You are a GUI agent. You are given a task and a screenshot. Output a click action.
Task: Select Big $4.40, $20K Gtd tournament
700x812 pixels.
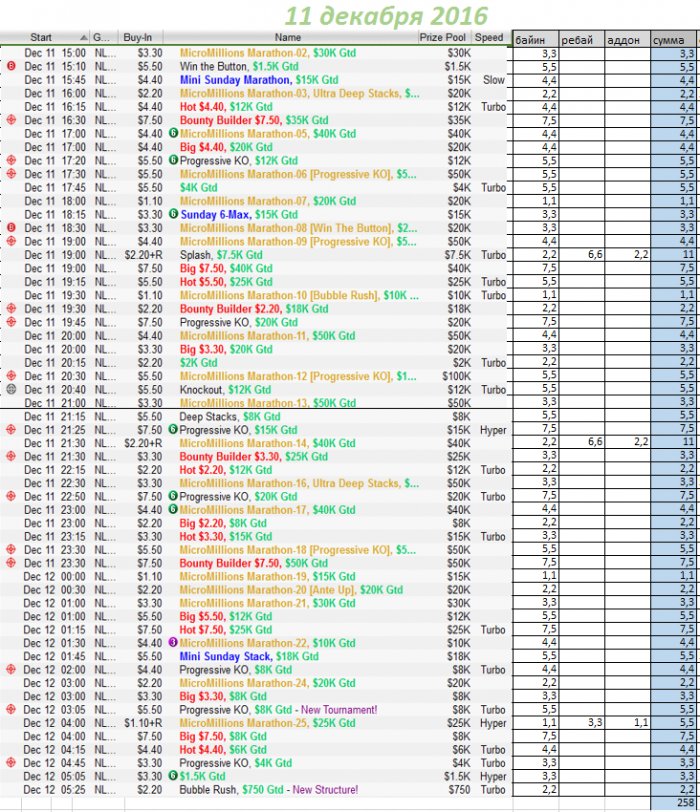tap(226, 147)
